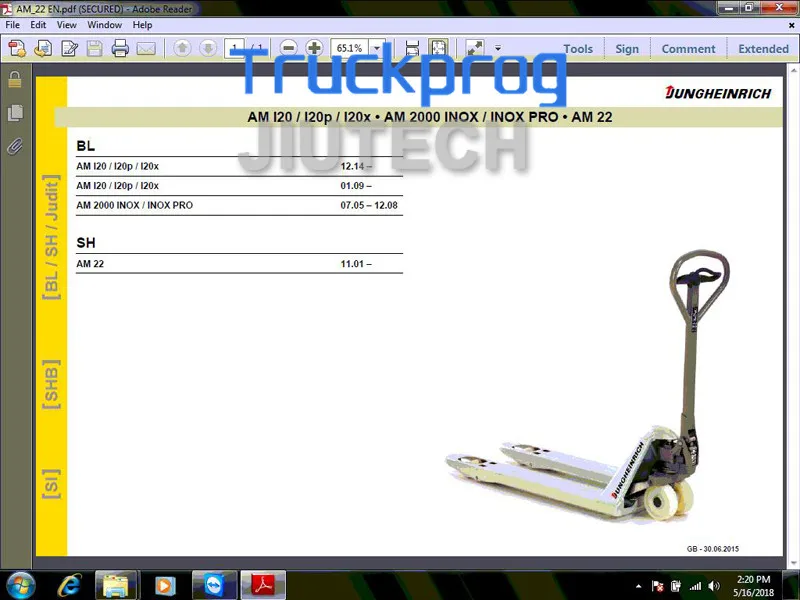Click the Jungheinrich logo
This screenshot has height=600, width=800.
click(x=718, y=93)
